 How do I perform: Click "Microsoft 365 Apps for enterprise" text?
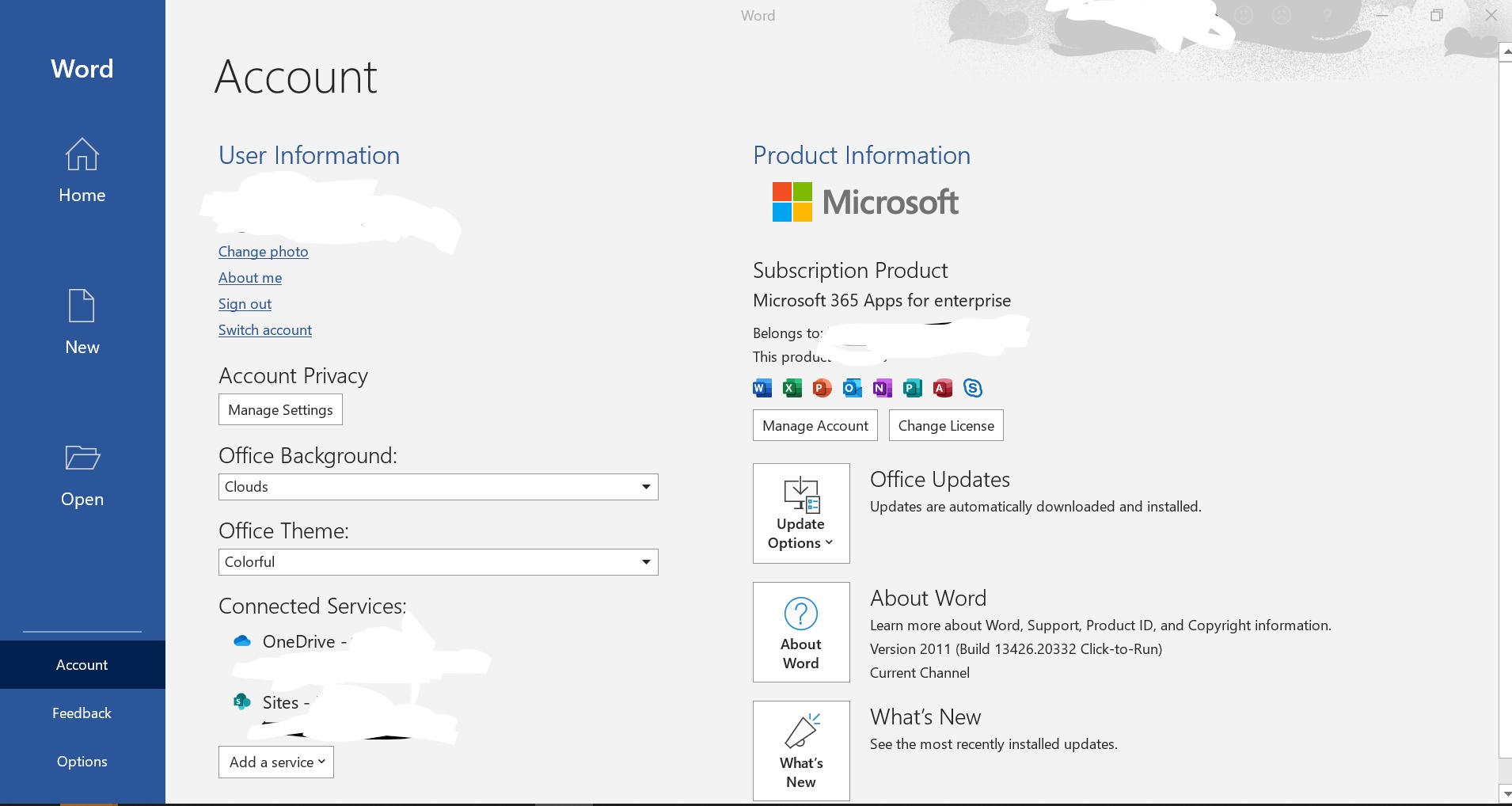click(882, 301)
